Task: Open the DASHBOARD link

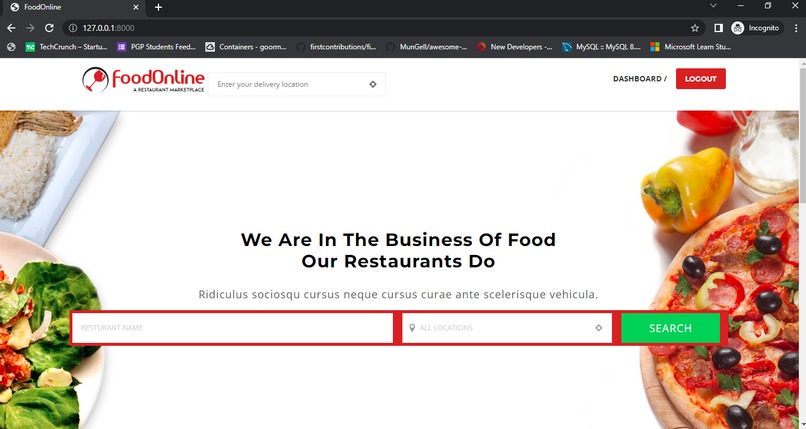Action: (637, 79)
